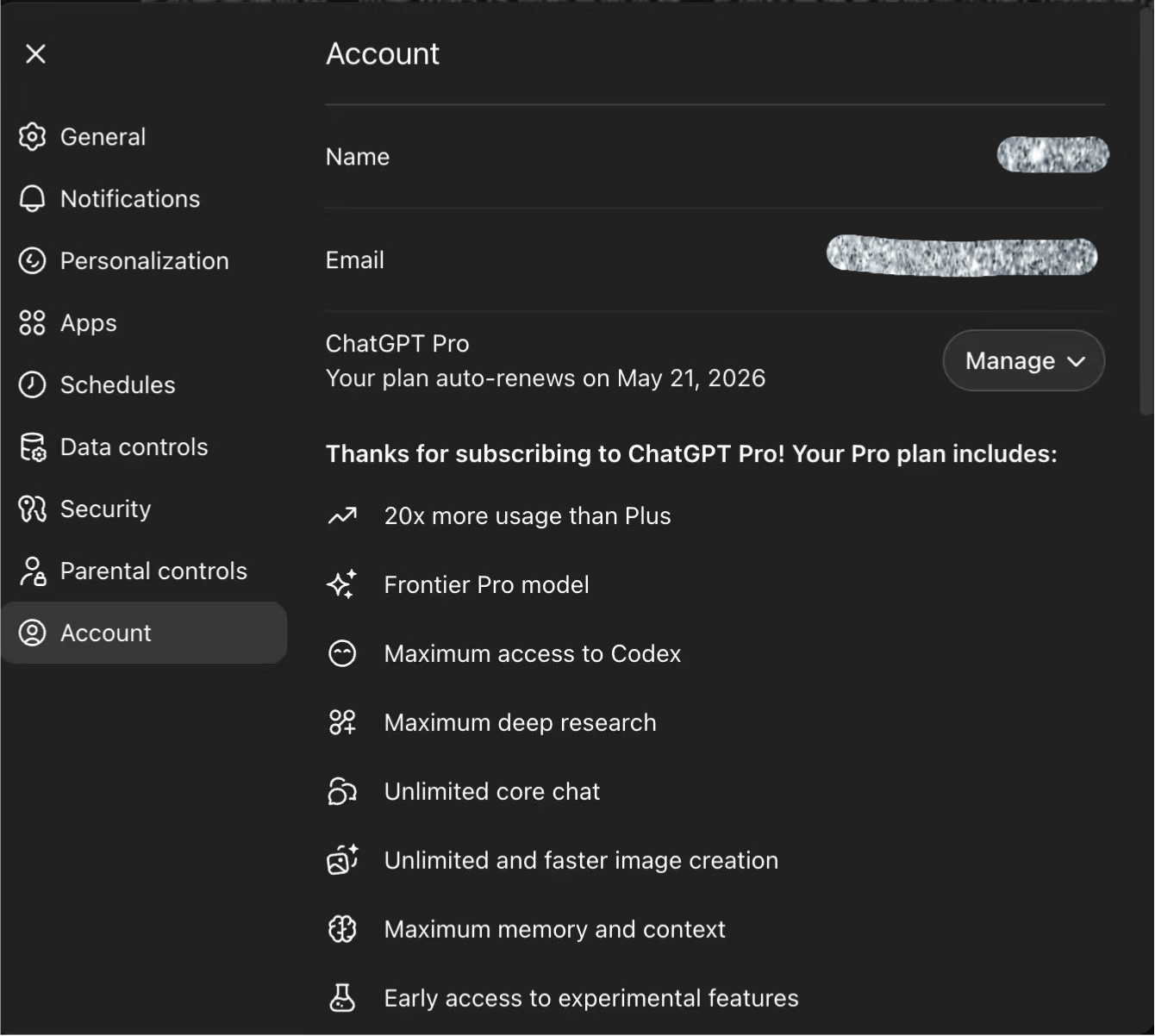Screen dimensions: 1155x1036
Task: Click the Parental controls person icon
Action: pos(32,571)
